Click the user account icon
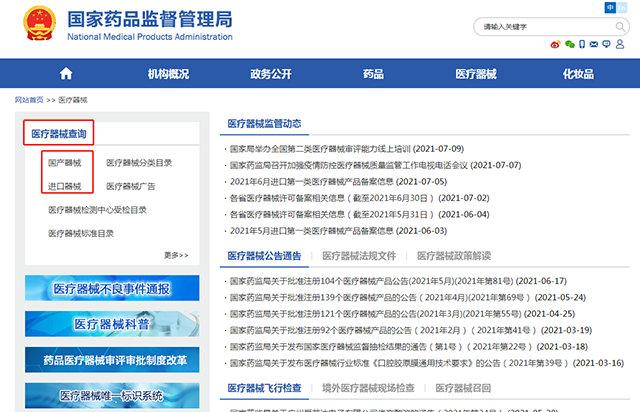The height and width of the screenshot is (412, 640). click(x=620, y=44)
